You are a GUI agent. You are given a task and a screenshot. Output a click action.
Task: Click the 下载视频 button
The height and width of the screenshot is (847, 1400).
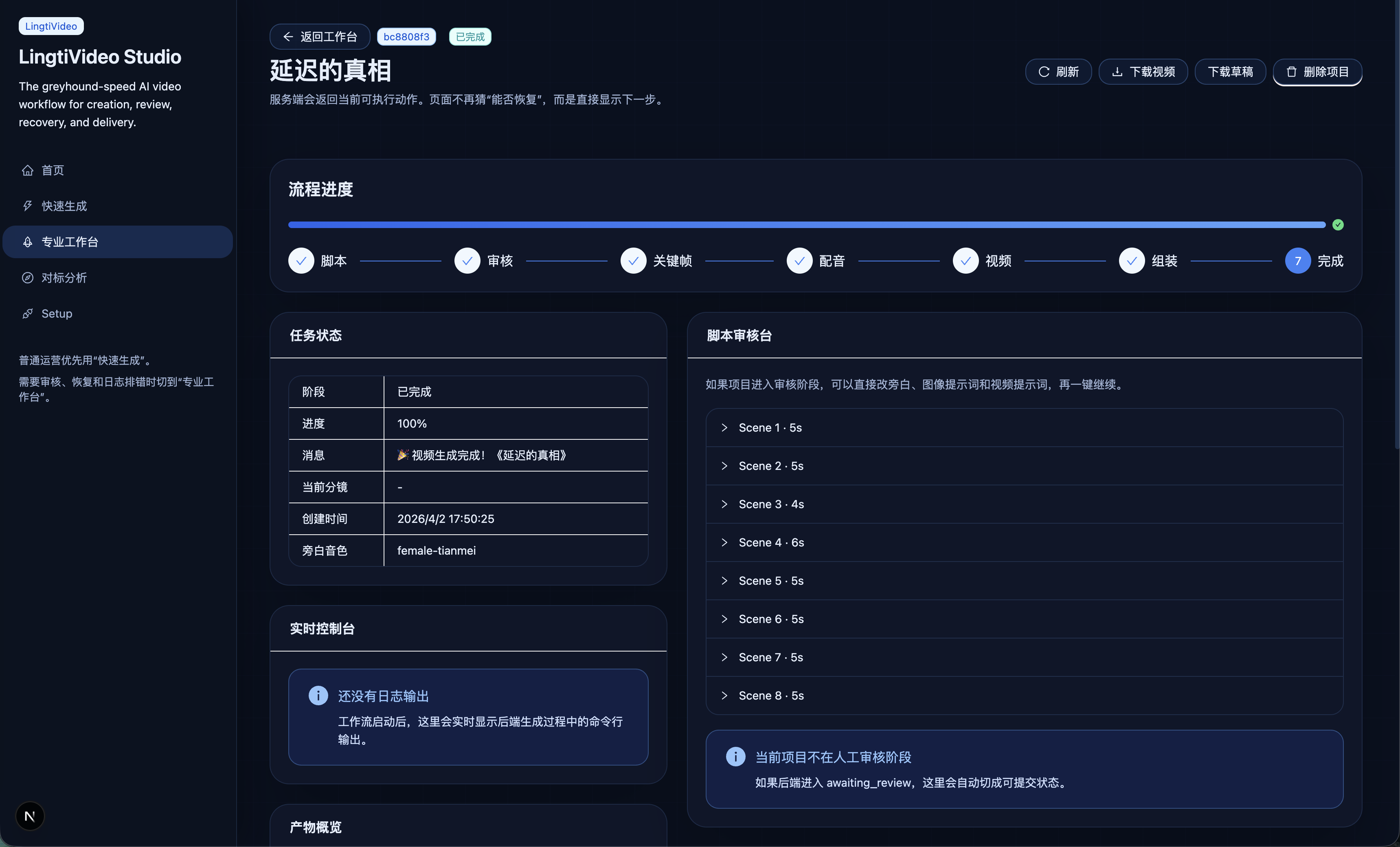(1143, 72)
